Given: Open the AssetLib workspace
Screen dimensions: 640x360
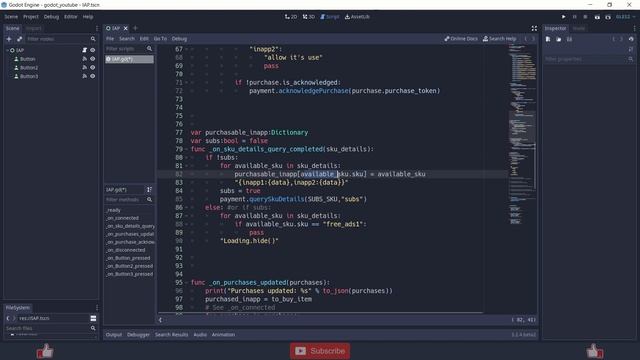Looking at the screenshot, I should [x=357, y=17].
